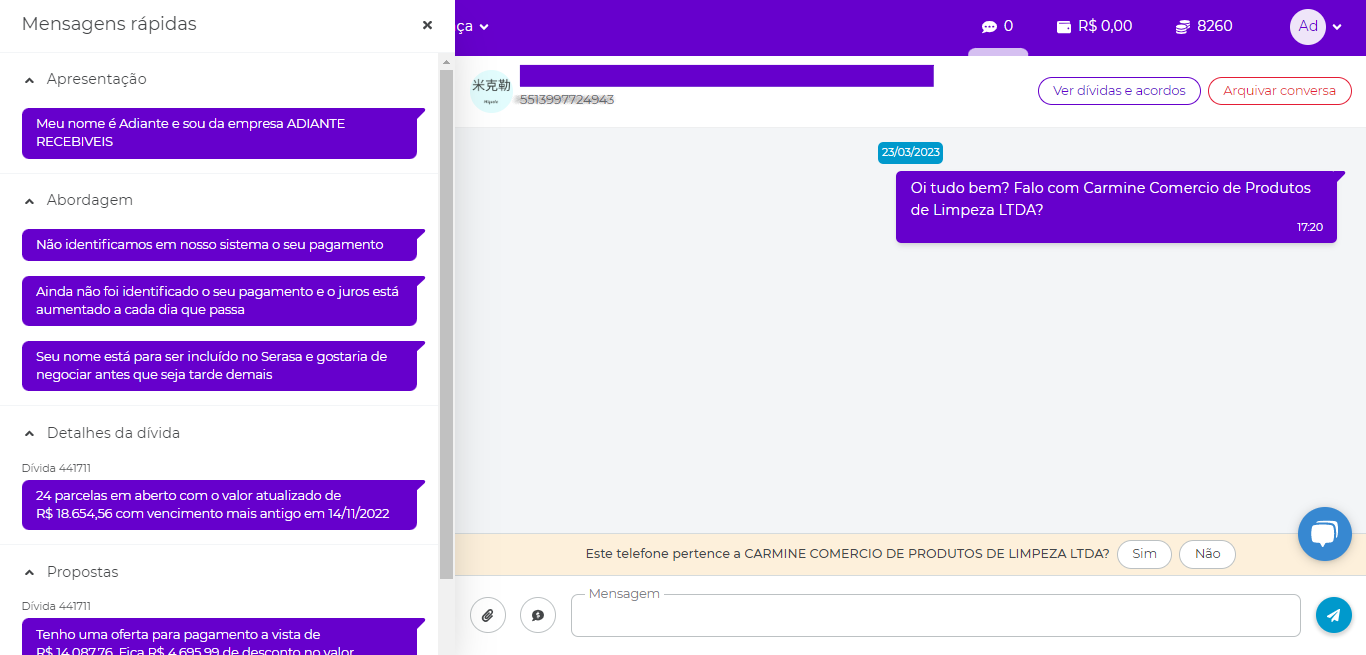
Task: Select the '24 parcelas em aberto' message
Action: (x=219, y=505)
